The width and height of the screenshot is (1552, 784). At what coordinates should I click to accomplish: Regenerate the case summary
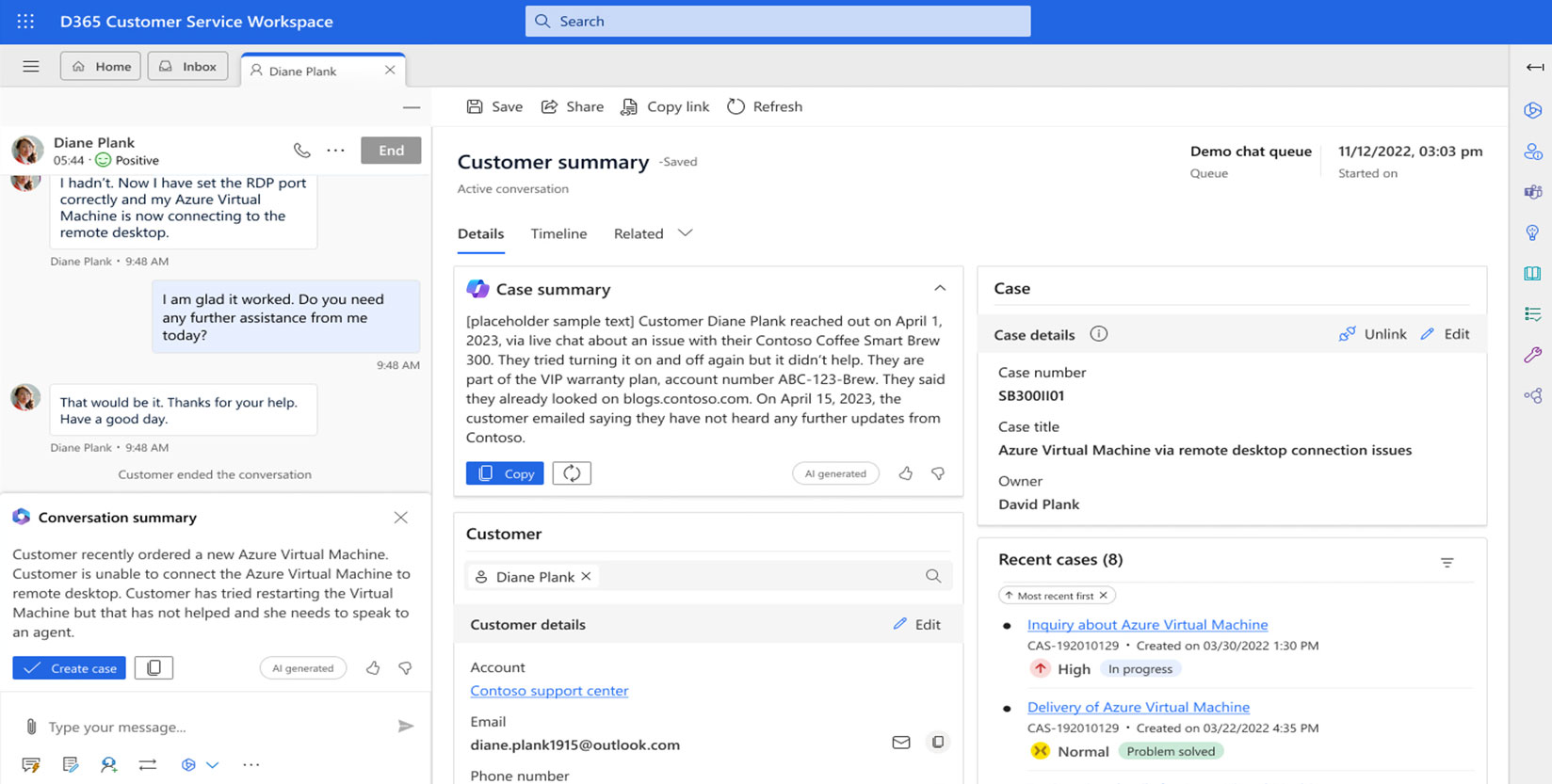572,473
